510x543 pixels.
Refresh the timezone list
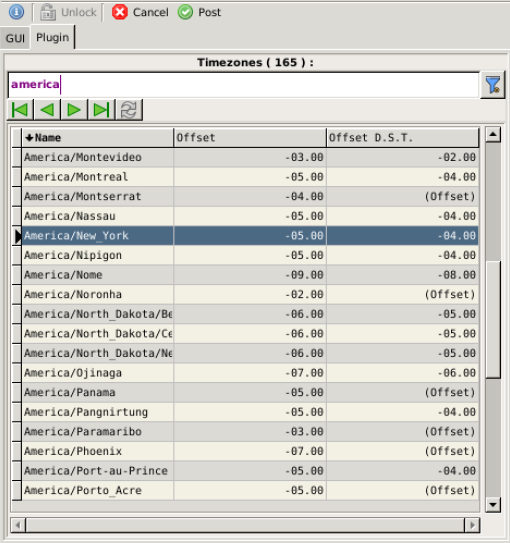click(129, 110)
